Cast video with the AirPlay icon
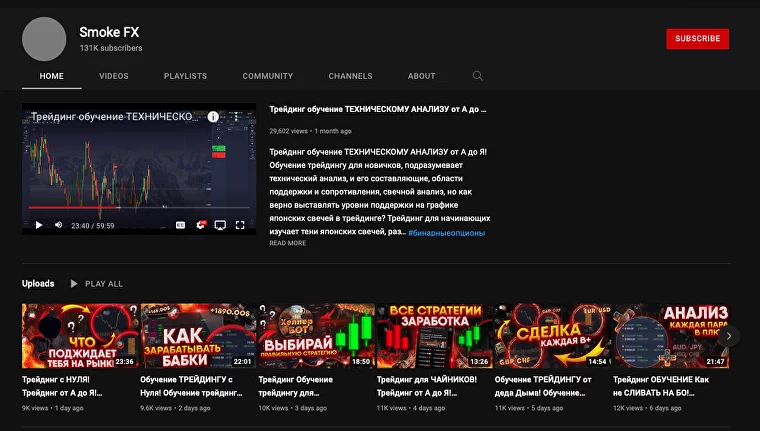Viewport: 760px width, 431px height. click(x=220, y=225)
